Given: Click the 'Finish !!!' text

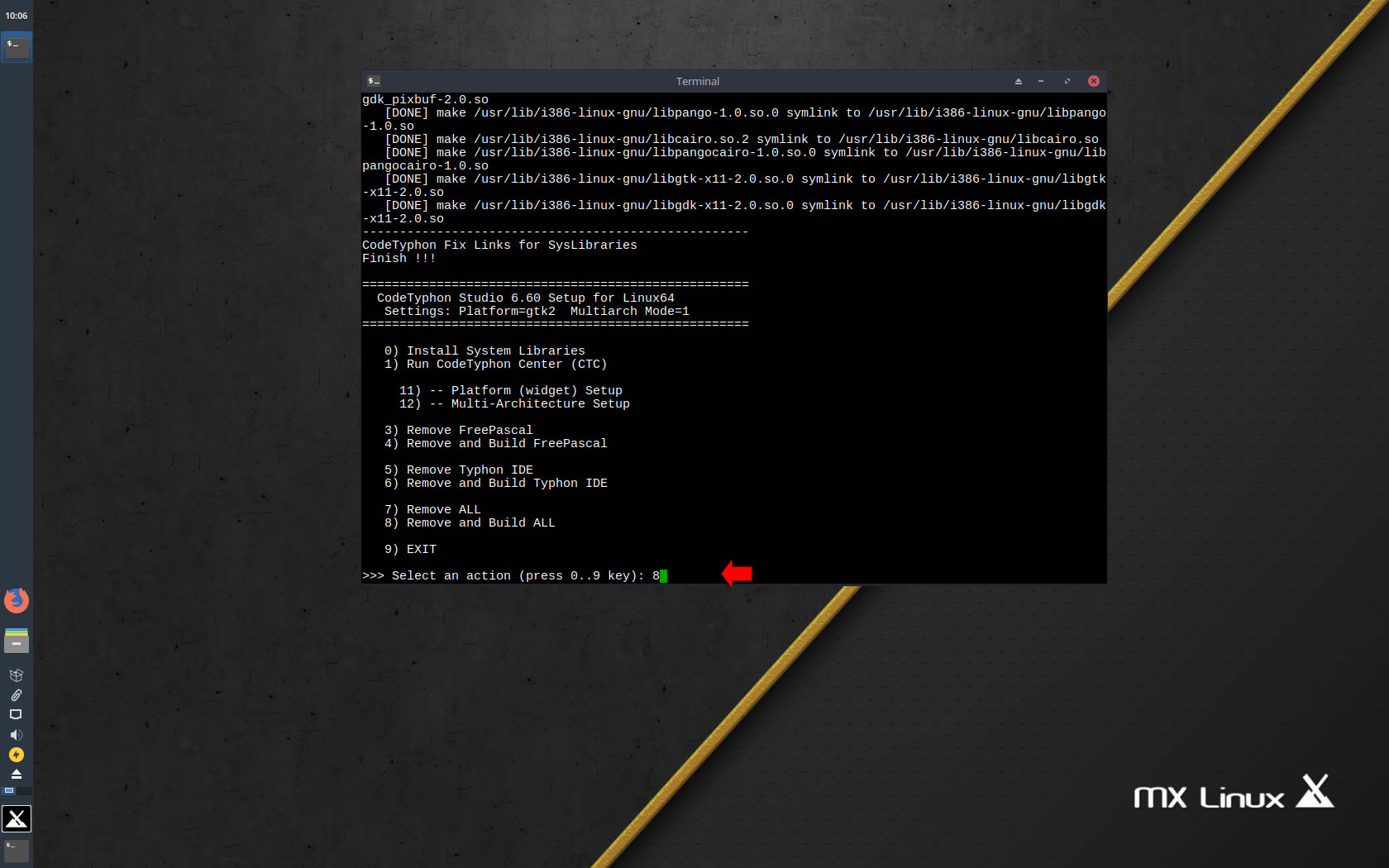Looking at the screenshot, I should tap(399, 259).
